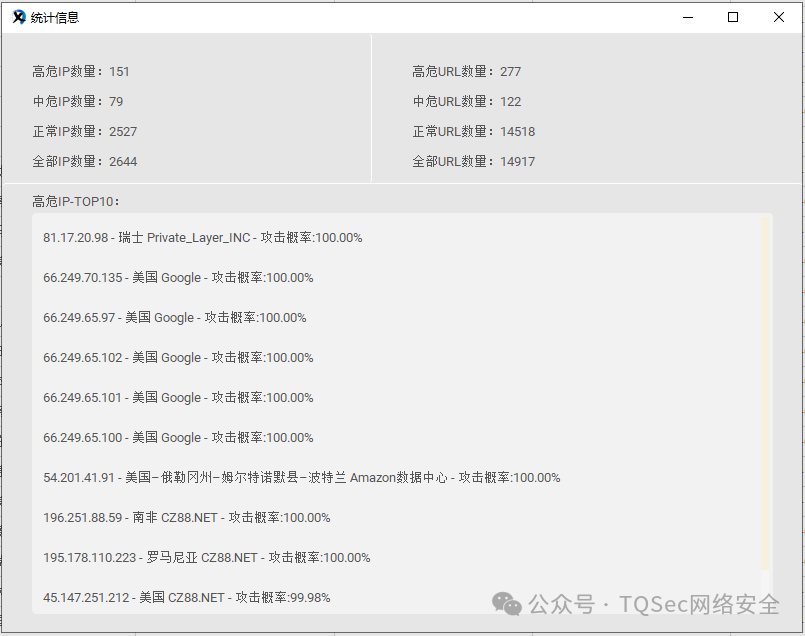The image size is (805, 636).
Task: Click the 统计信息 app icon in title bar
Action: [17, 17]
